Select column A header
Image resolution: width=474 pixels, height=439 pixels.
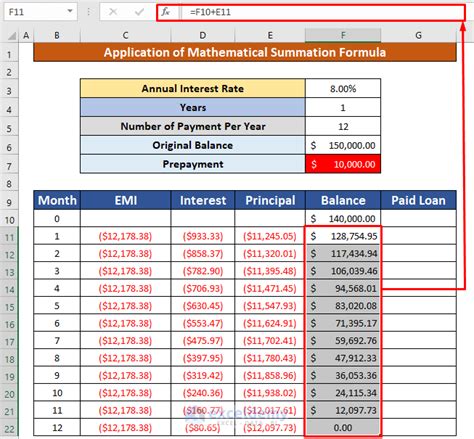26,35
